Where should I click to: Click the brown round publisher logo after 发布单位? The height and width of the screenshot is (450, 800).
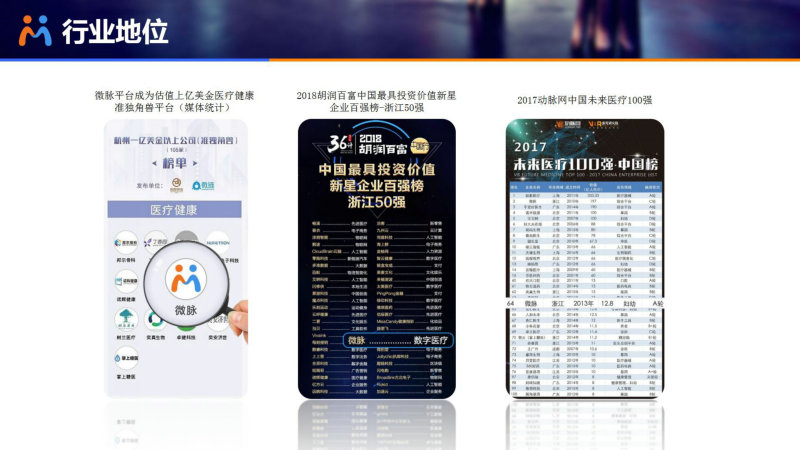[x=177, y=185]
